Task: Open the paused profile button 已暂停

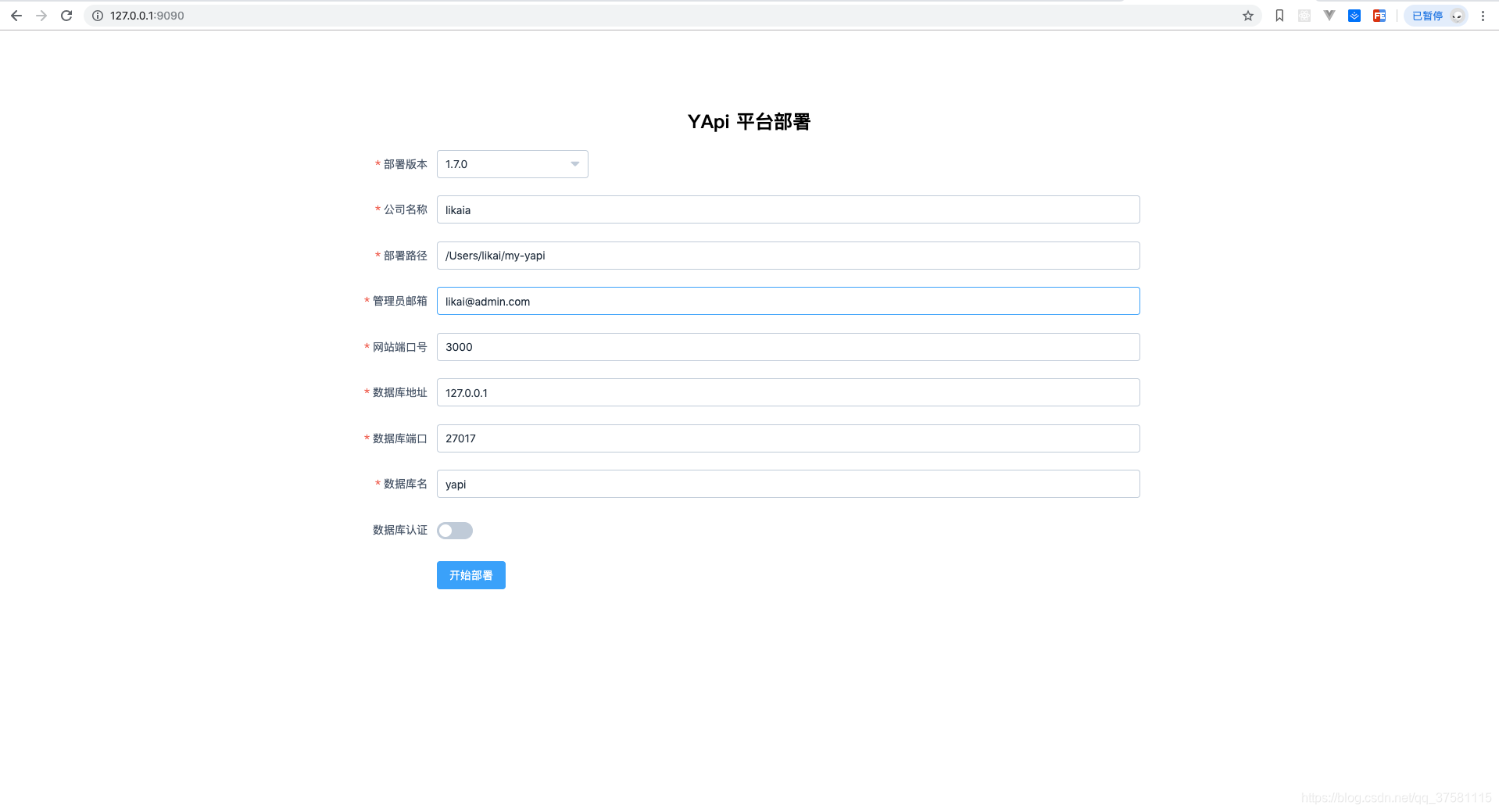Action: click(x=1436, y=16)
